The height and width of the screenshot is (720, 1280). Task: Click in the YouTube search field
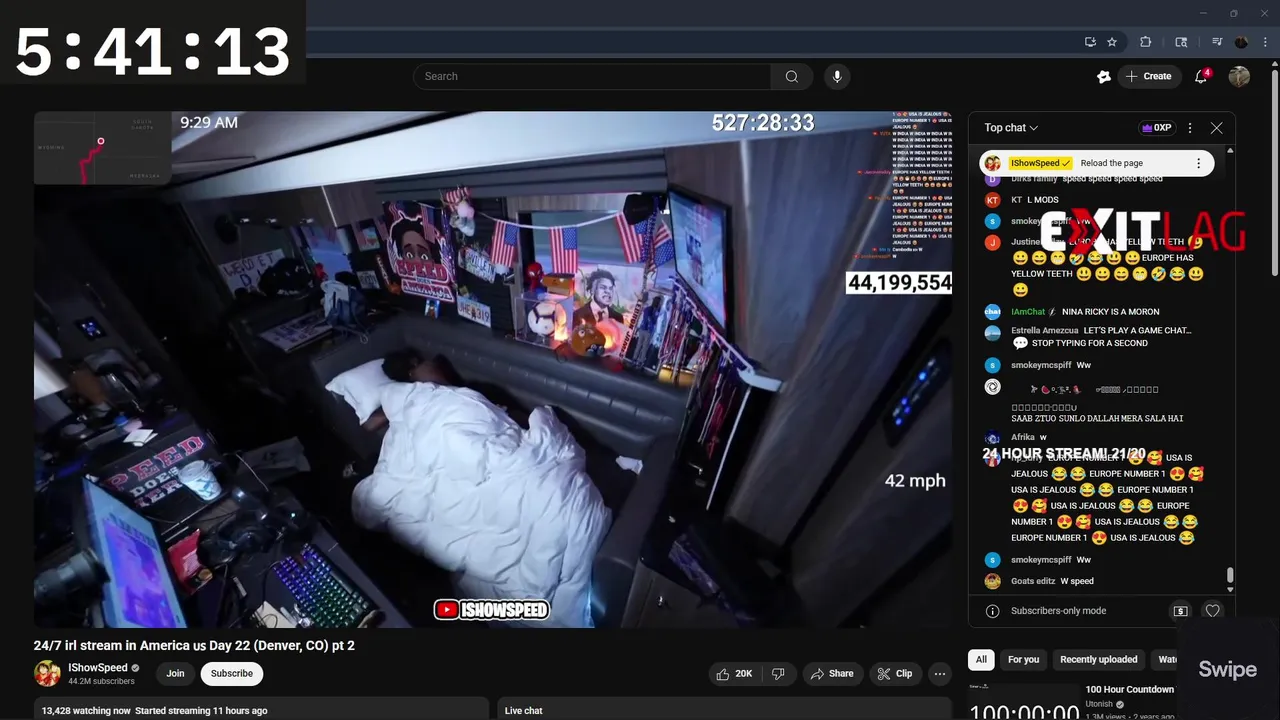[x=592, y=76]
